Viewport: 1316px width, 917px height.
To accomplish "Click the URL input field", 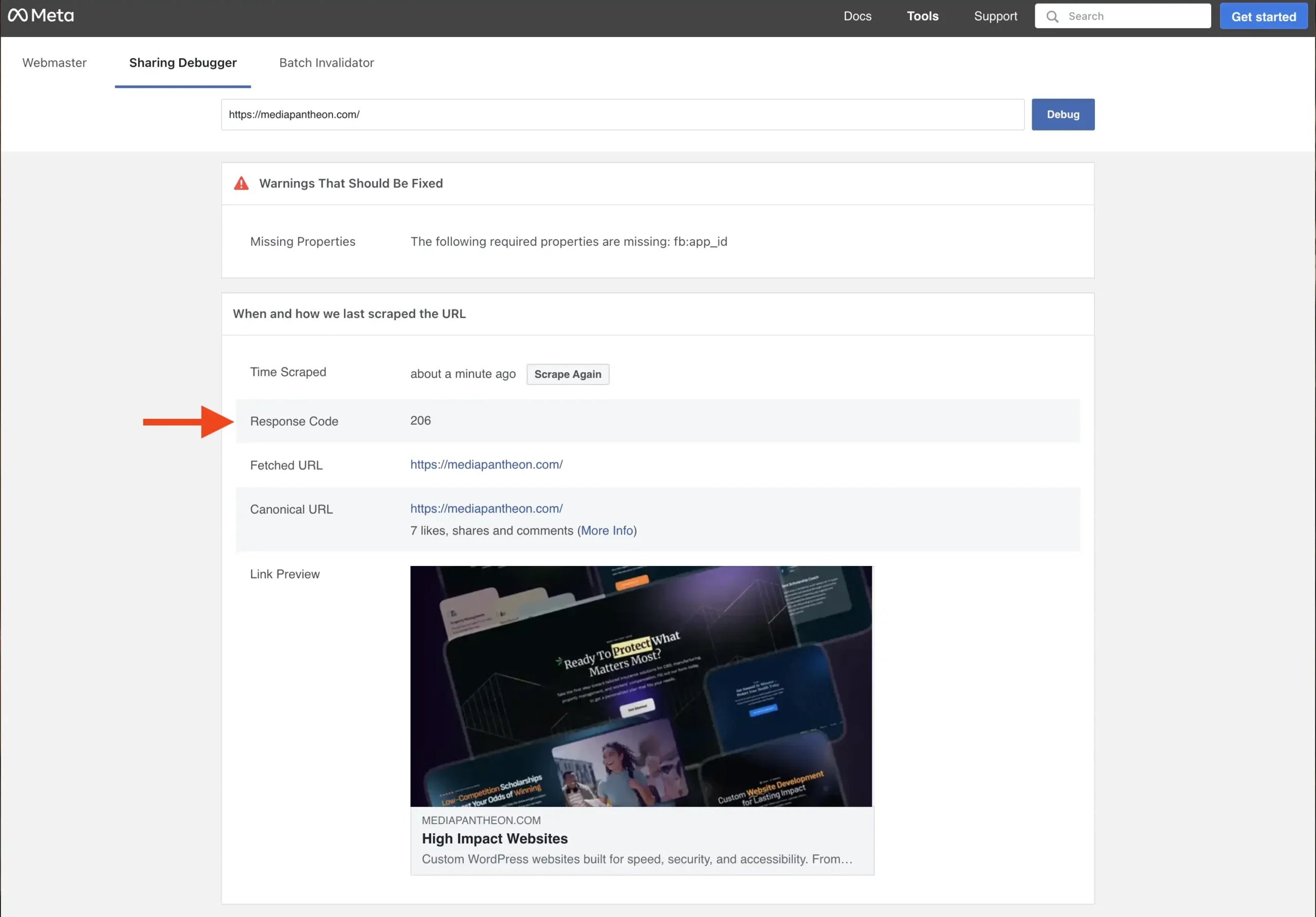I will coord(623,115).
